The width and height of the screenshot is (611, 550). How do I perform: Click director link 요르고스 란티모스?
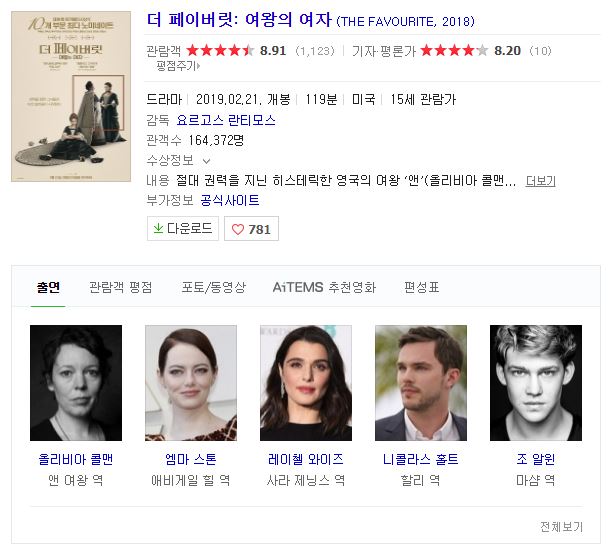[x=226, y=120]
